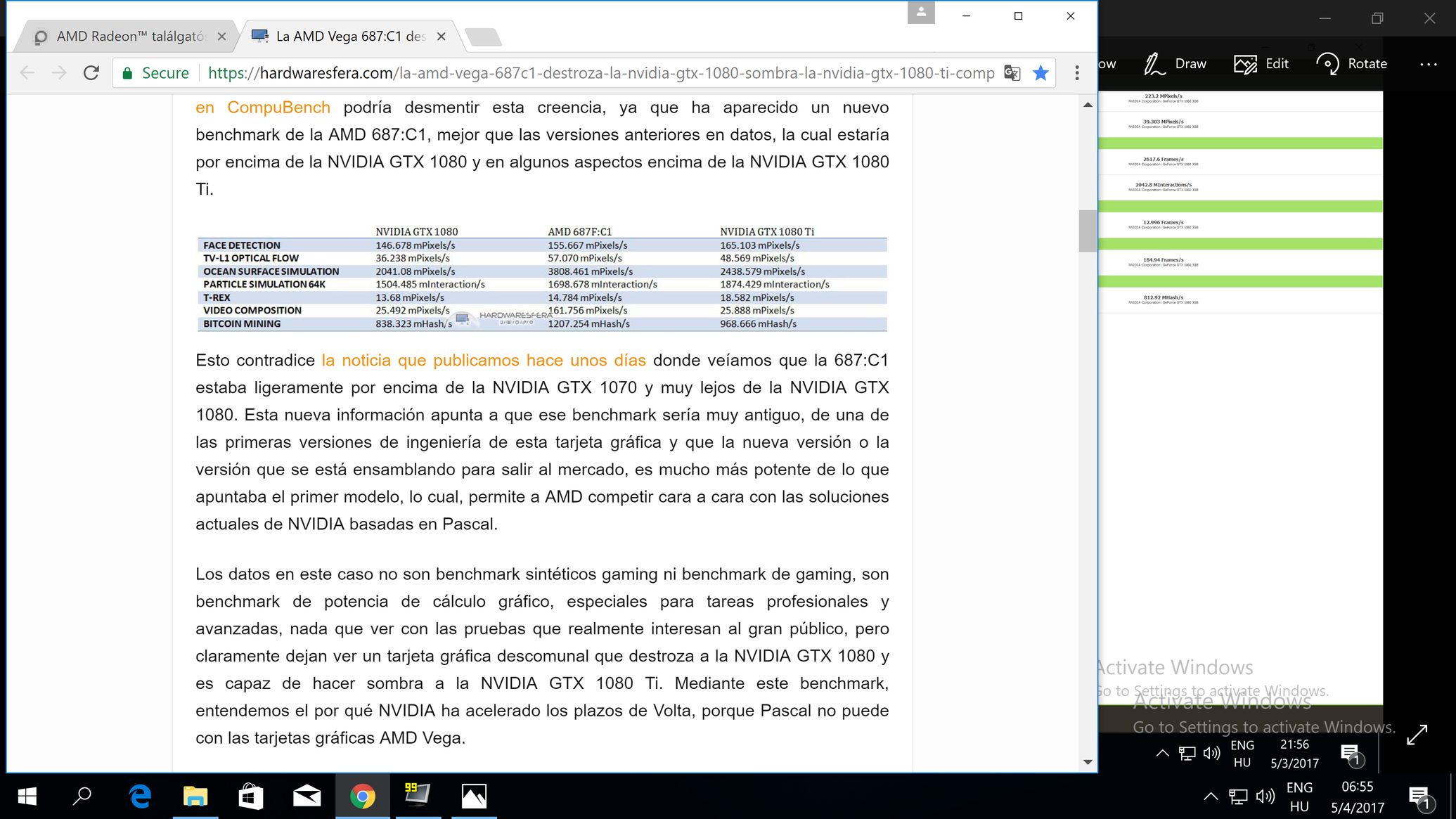Open the Chrome profile avatar button

921,13
